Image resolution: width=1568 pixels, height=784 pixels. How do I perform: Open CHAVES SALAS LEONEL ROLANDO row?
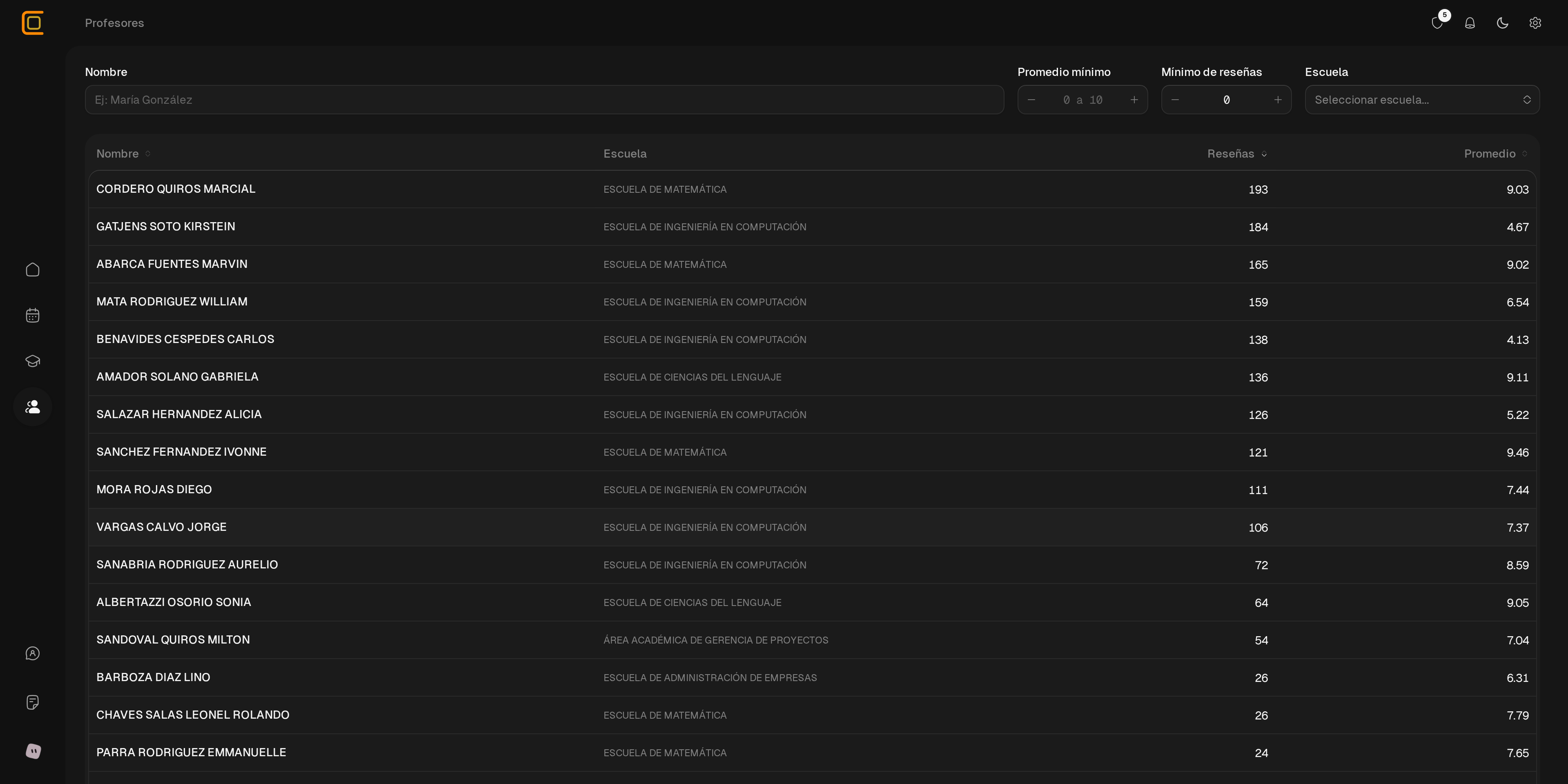[x=813, y=715]
